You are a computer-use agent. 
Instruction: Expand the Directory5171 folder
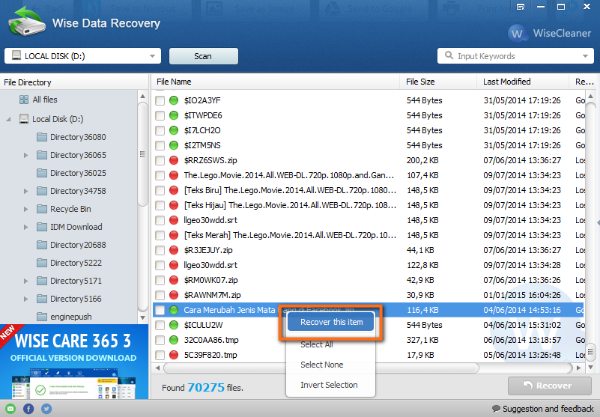(26, 281)
